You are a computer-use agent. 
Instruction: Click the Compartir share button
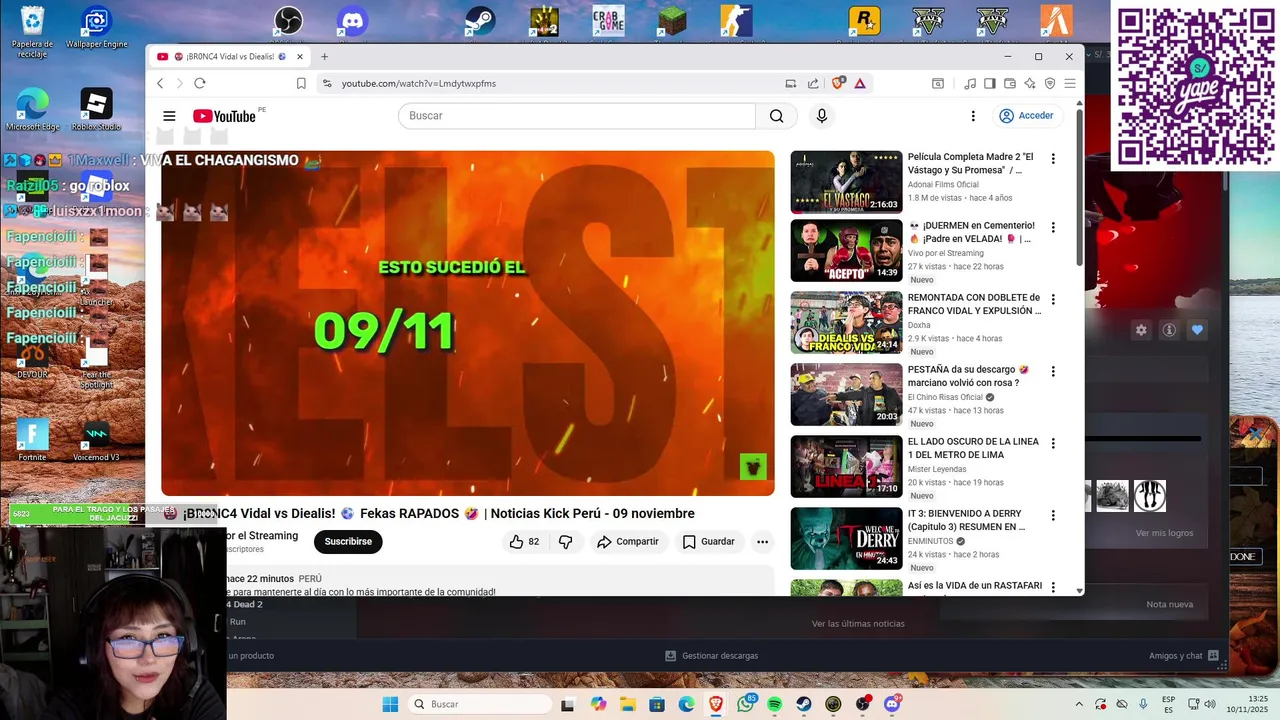628,542
